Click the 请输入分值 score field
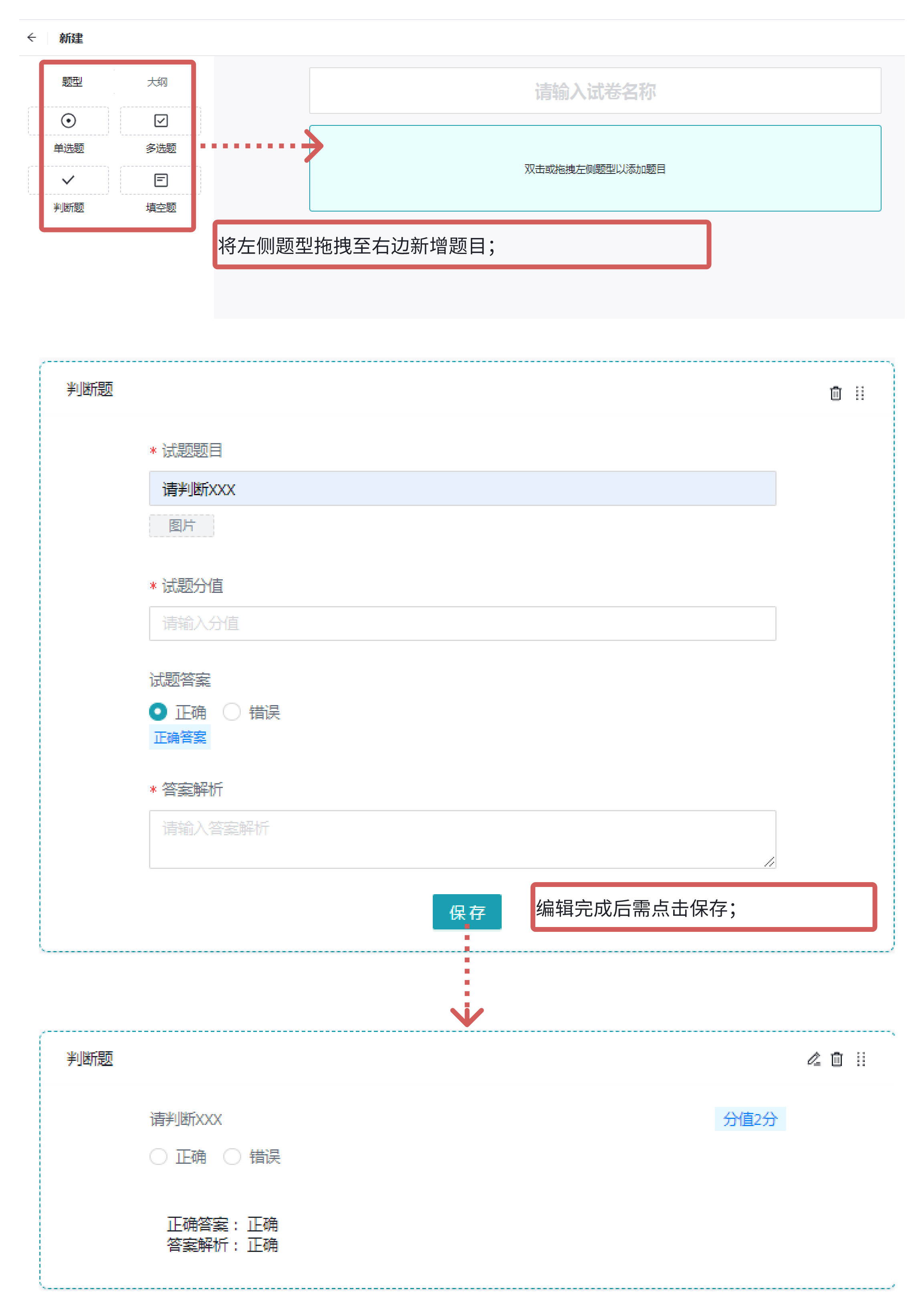The image size is (924, 1310). 462,623
